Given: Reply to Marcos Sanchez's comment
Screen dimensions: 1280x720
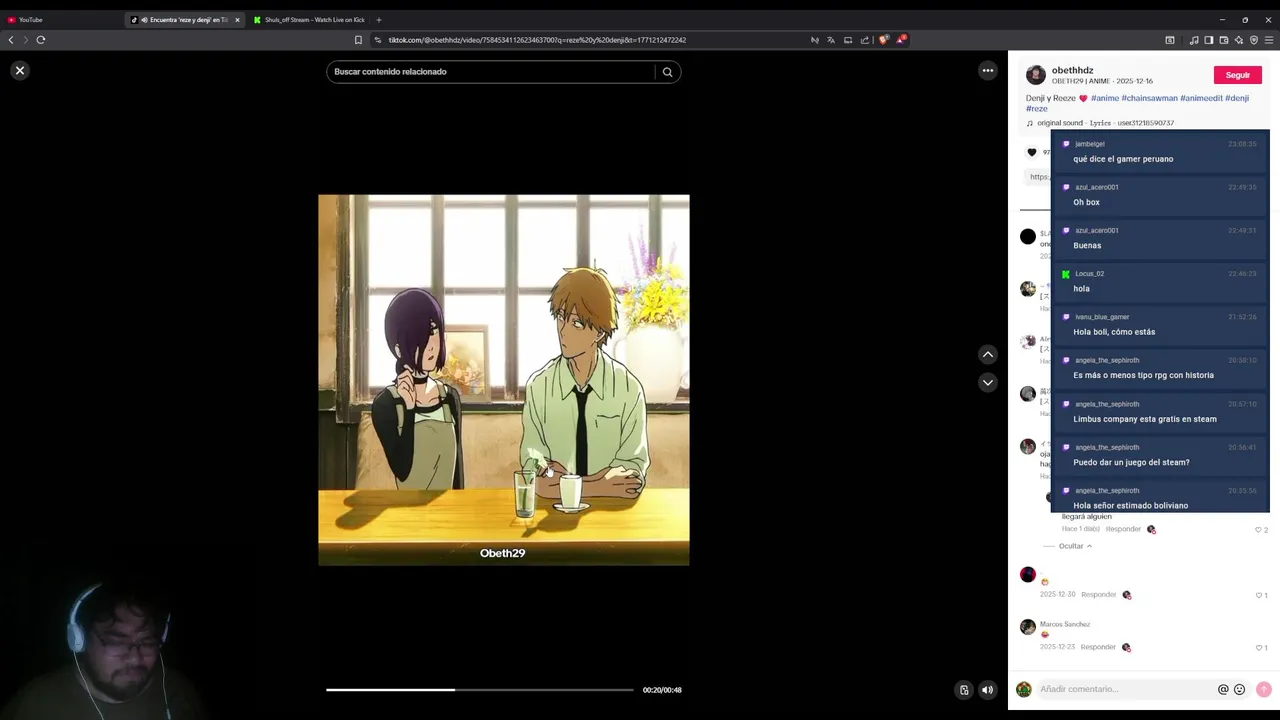Looking at the screenshot, I should click(1098, 647).
